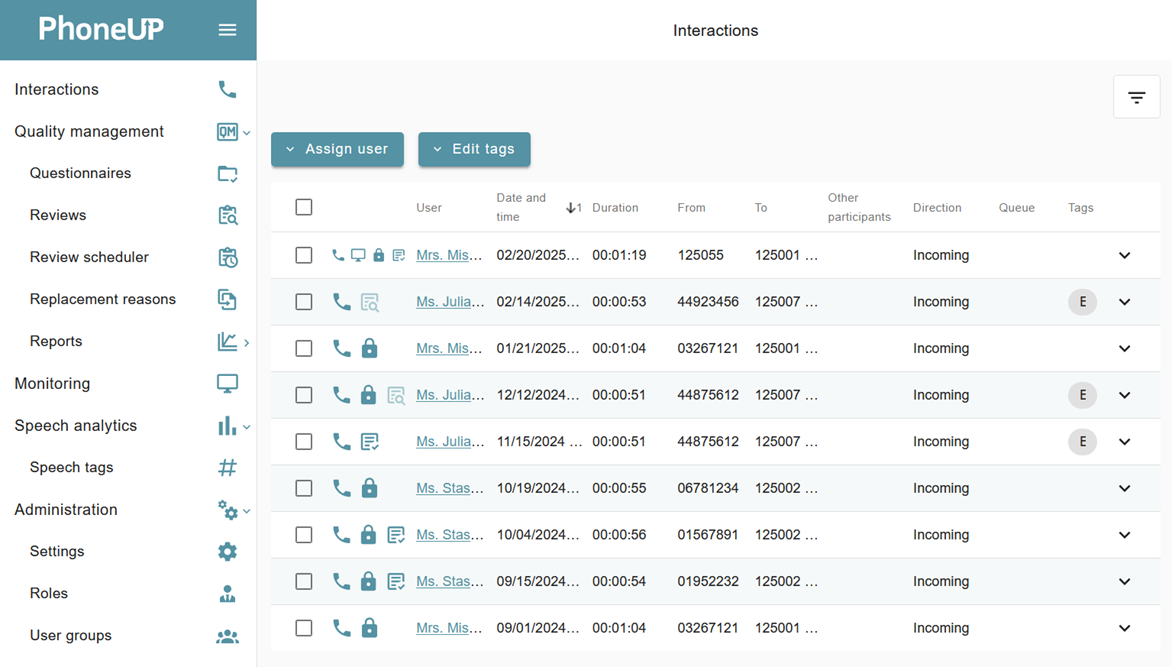Open user link Ms. Julia... in 11/15/2024 row
The image size is (1172, 667).
point(450,442)
